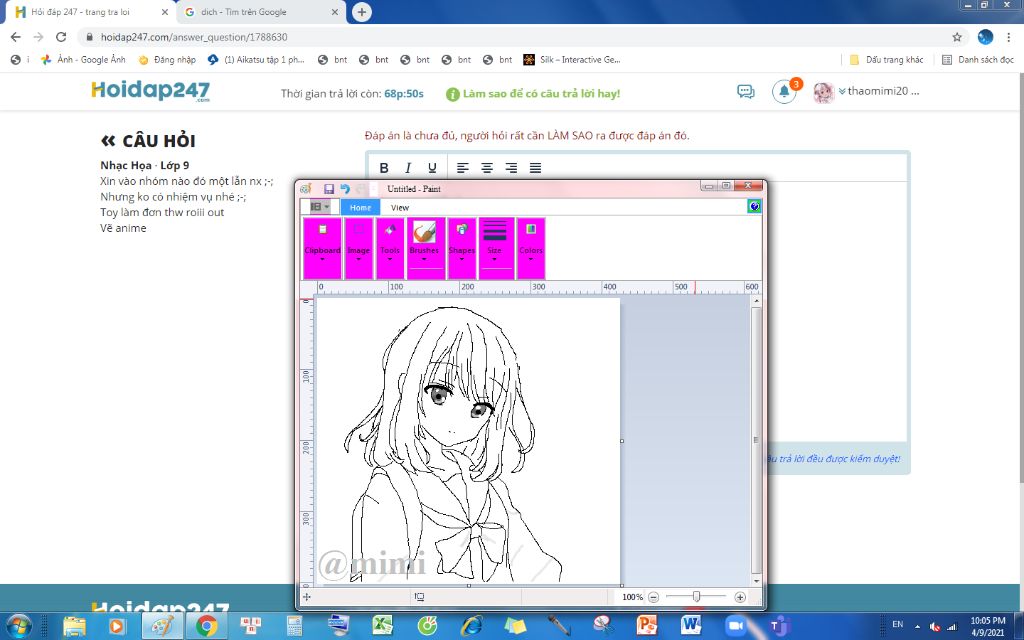Viewport: 1024px width, 640px height.
Task: Click the cursor position icon in Paint status bar
Action: click(x=307, y=597)
